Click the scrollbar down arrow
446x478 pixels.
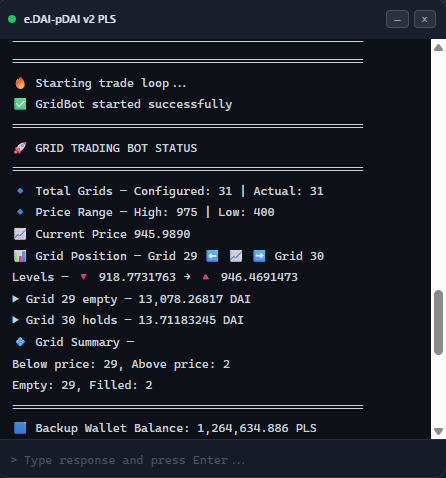click(438, 431)
